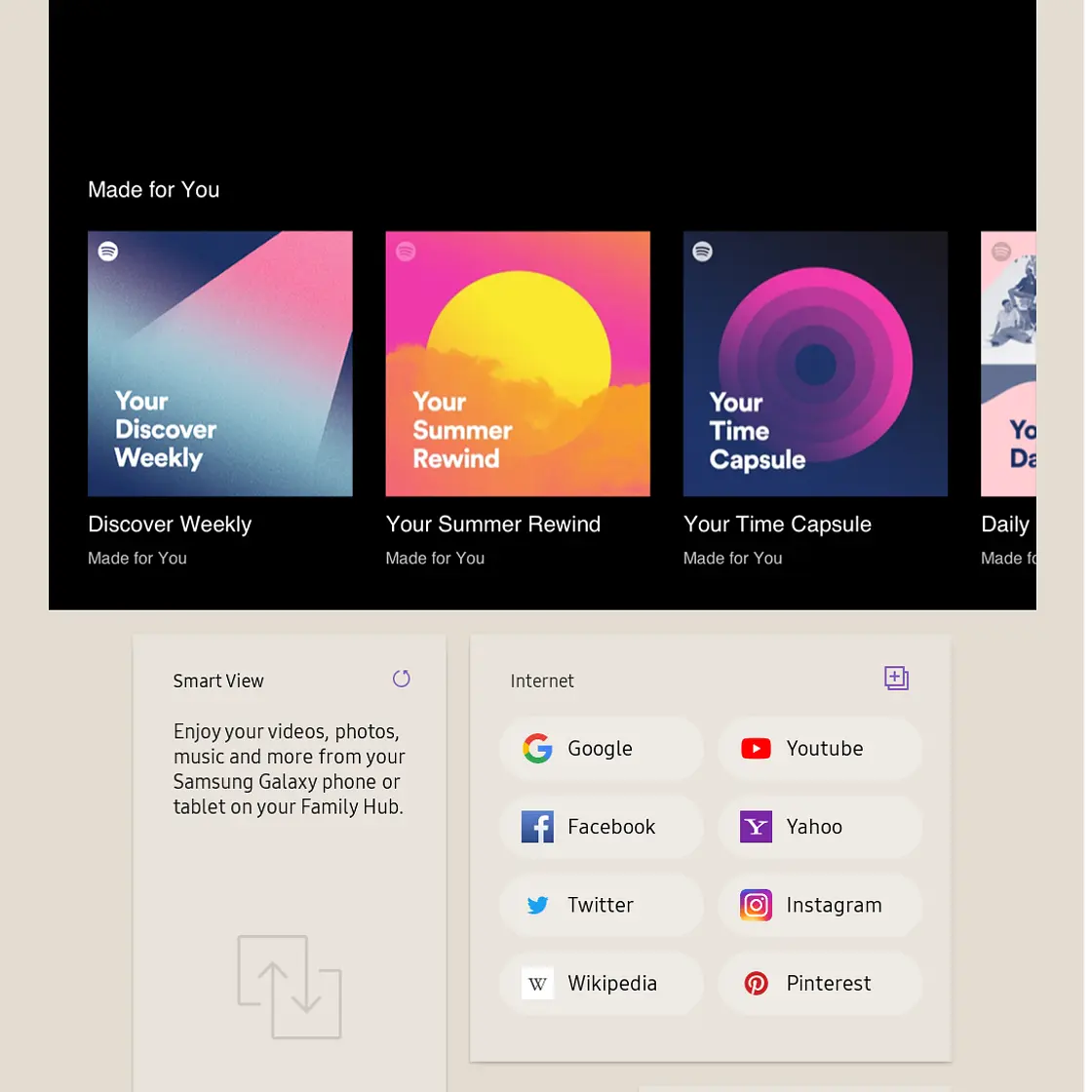Open Wikipedia shortcut label

(x=612, y=984)
